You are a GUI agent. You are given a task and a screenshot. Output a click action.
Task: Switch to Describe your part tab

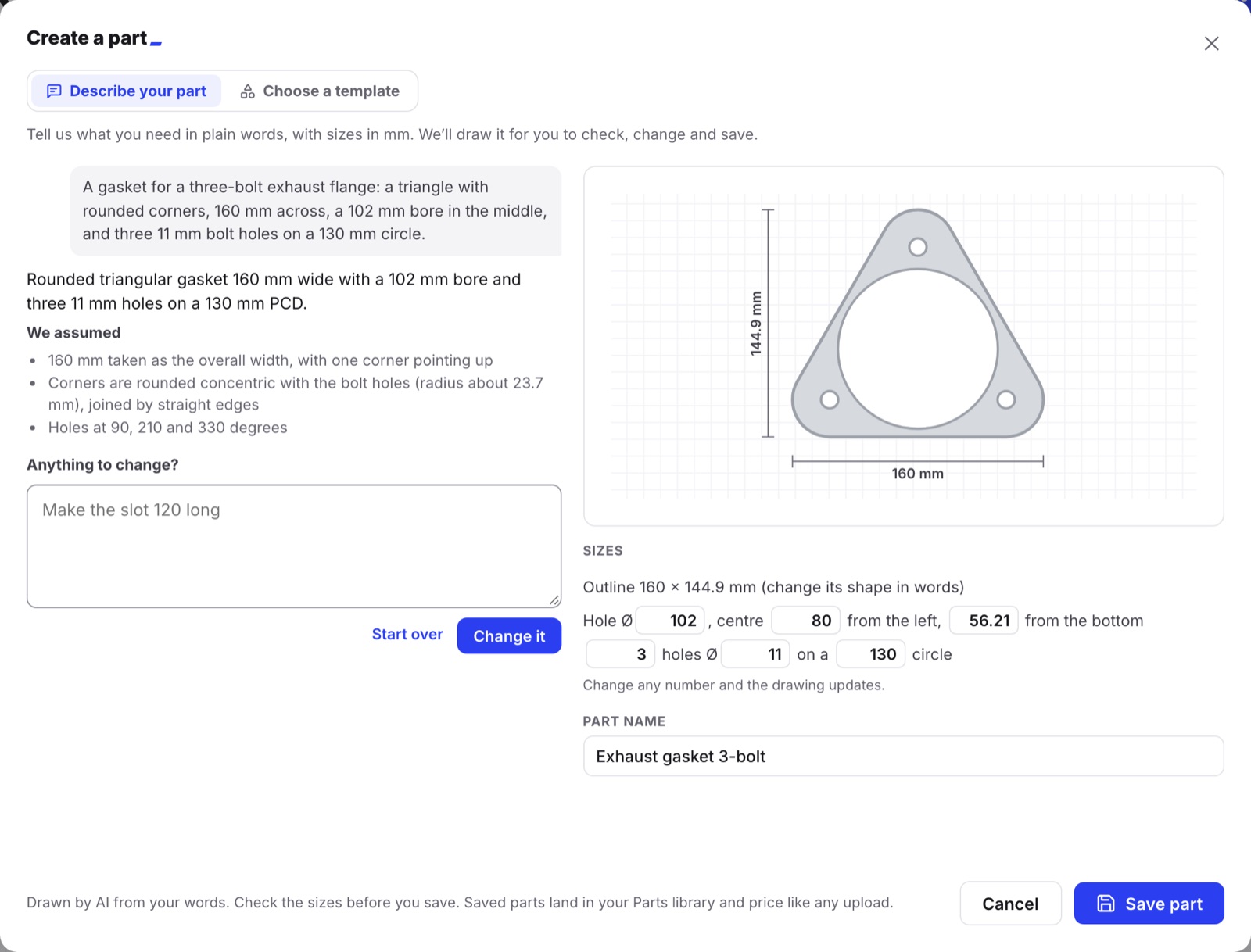pos(127,91)
